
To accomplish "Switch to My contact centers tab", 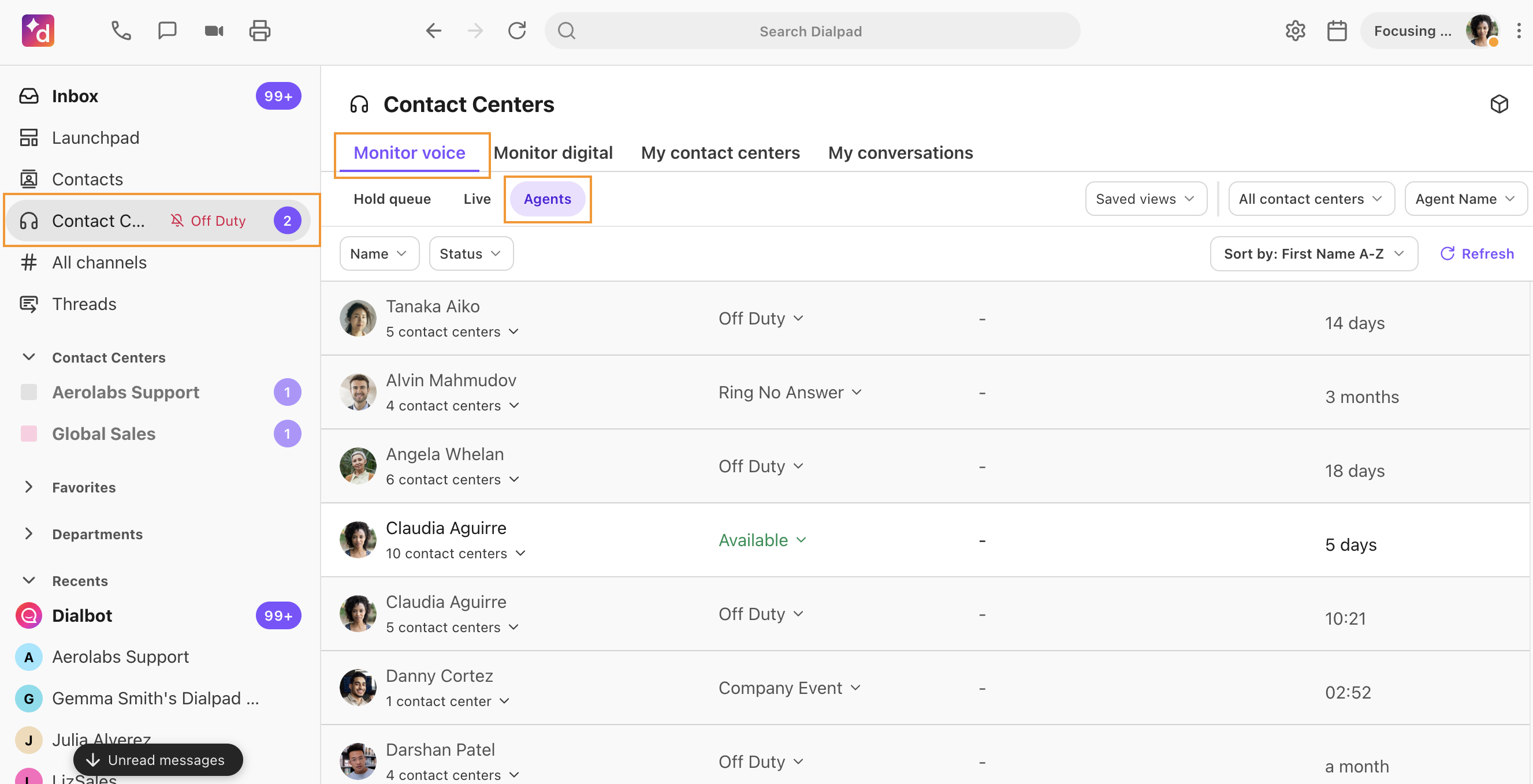I will pyautogui.click(x=720, y=153).
